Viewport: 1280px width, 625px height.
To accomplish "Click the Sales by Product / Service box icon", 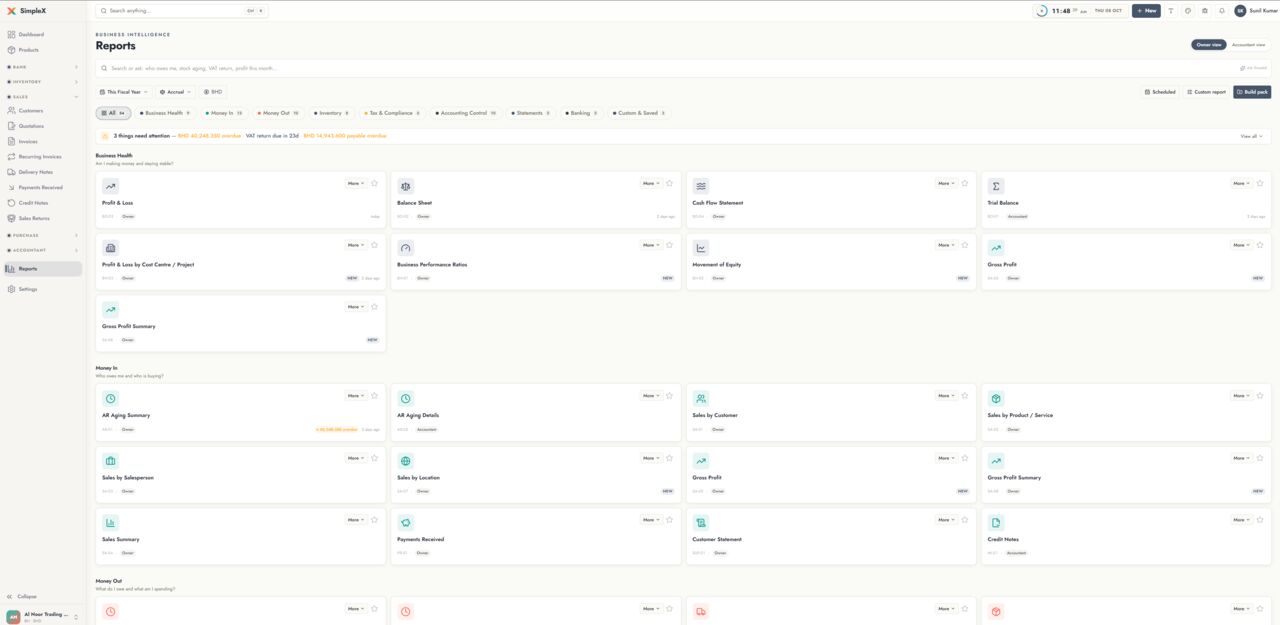I will [996, 398].
